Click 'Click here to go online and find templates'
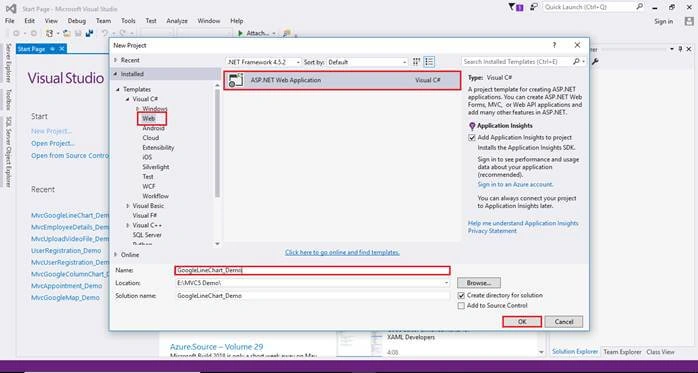 coord(342,252)
